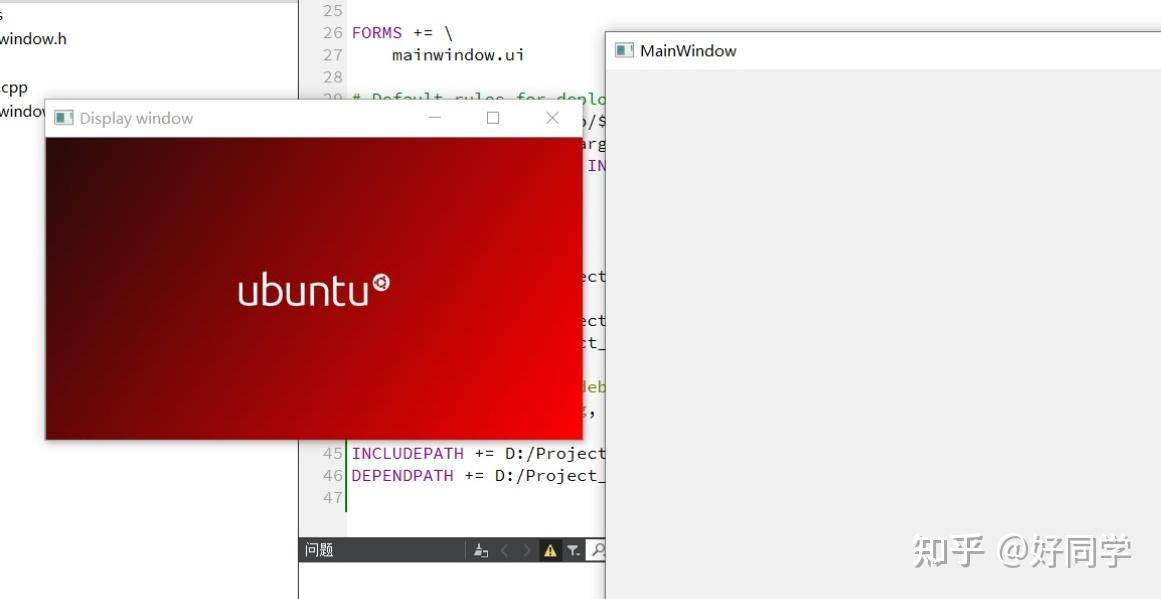Click 'FORMS += \' on line 26
Screen dimensions: 1161x599
point(402,33)
